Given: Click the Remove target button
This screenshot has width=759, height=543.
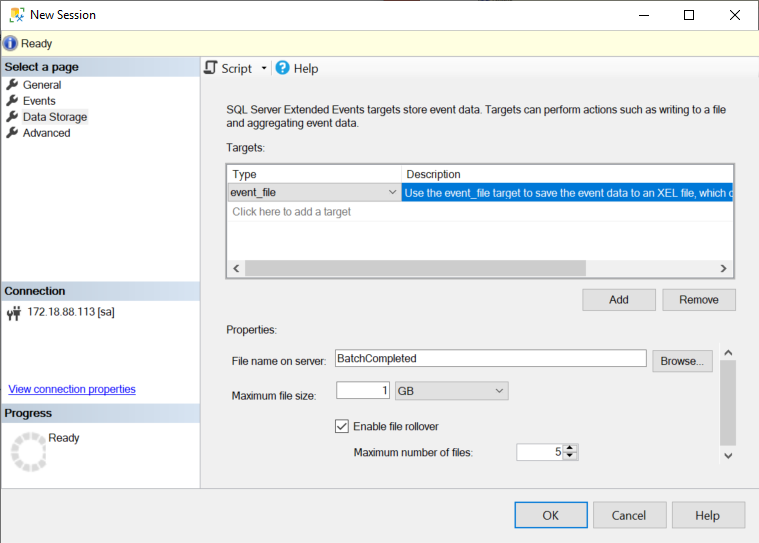Looking at the screenshot, I should pyautogui.click(x=698, y=300).
